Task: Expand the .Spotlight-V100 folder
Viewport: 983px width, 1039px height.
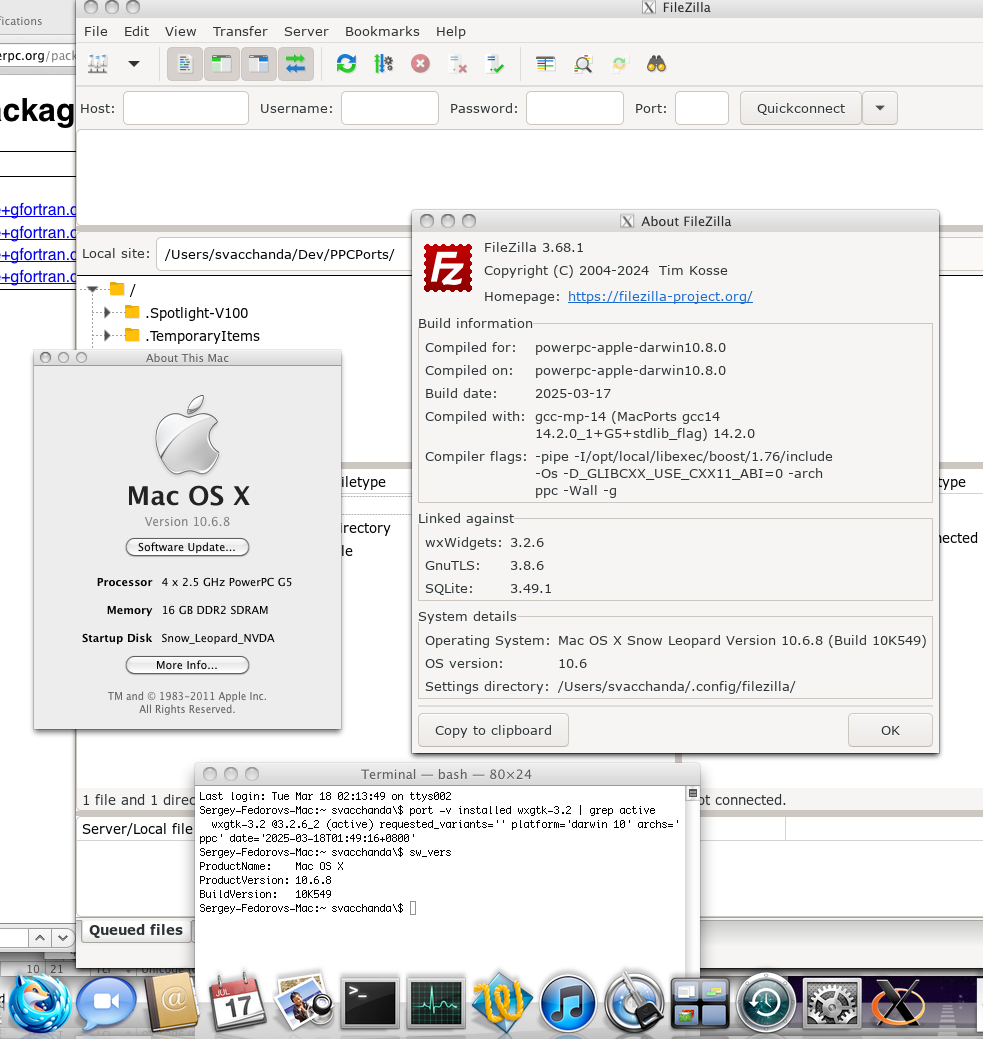Action: (x=108, y=312)
